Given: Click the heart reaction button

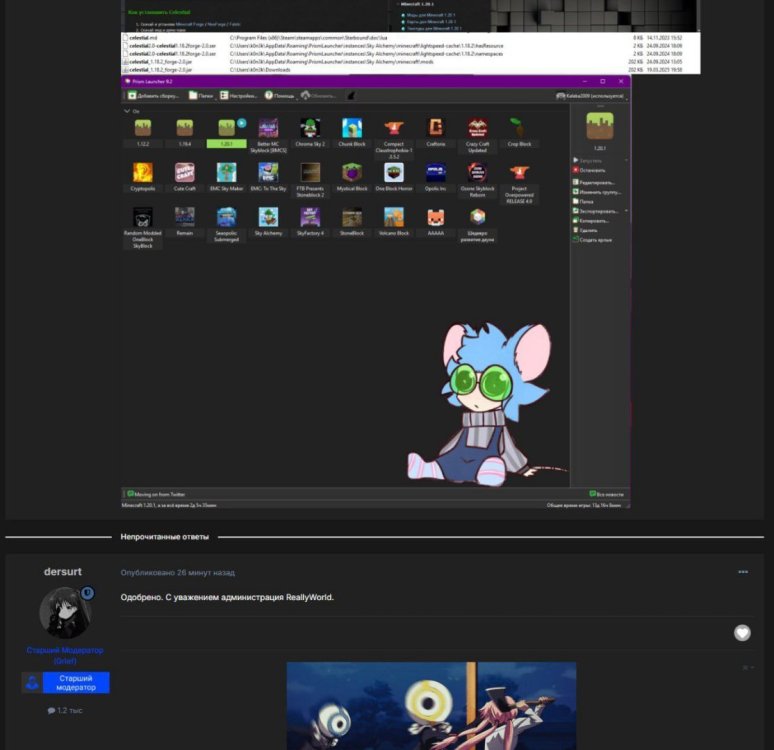Looking at the screenshot, I should [x=742, y=633].
